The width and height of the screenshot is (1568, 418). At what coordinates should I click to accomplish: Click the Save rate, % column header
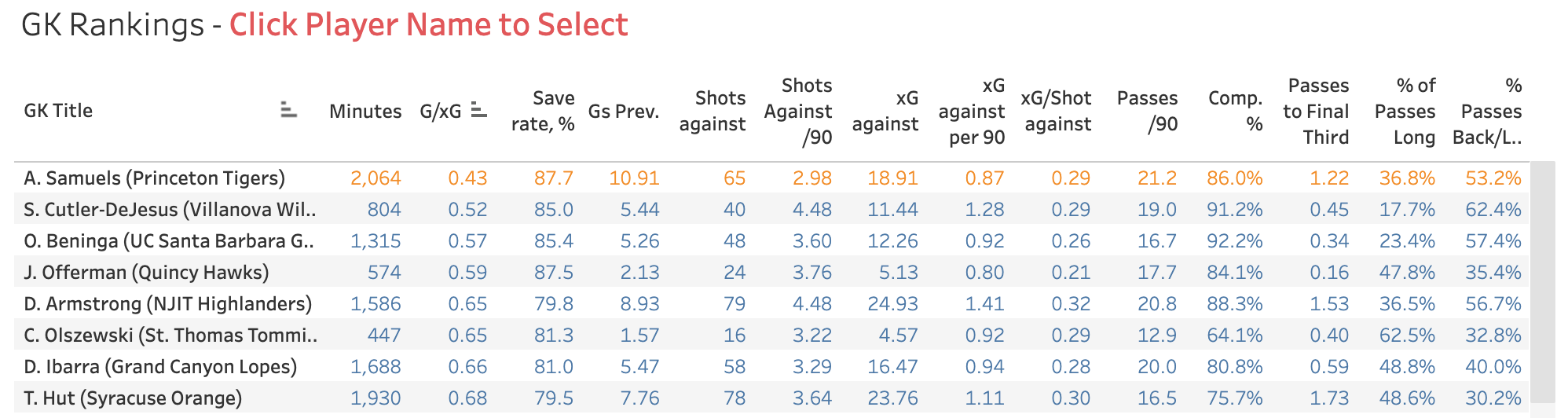543,112
